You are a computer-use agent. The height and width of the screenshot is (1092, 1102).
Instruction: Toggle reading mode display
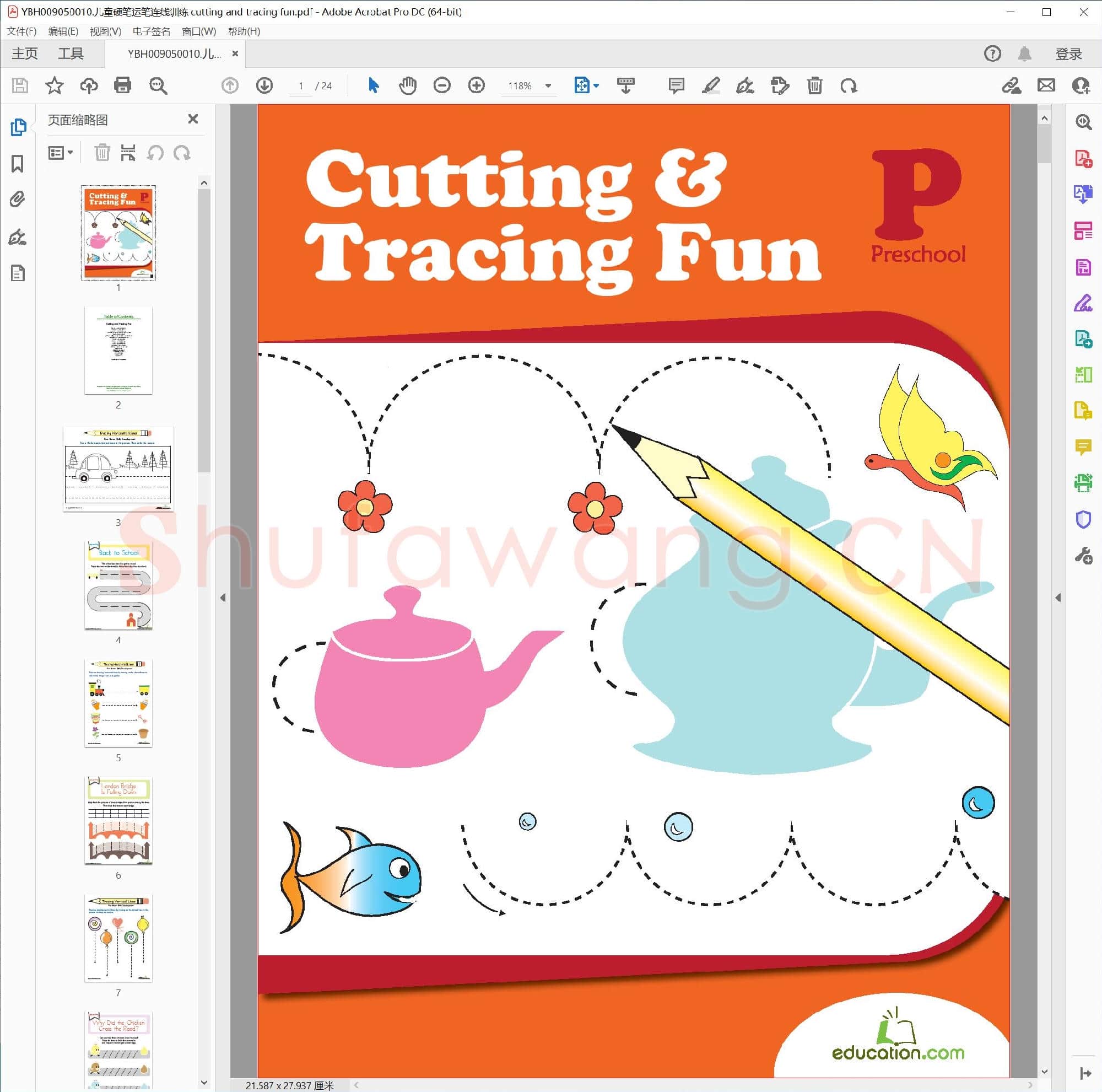coord(626,85)
